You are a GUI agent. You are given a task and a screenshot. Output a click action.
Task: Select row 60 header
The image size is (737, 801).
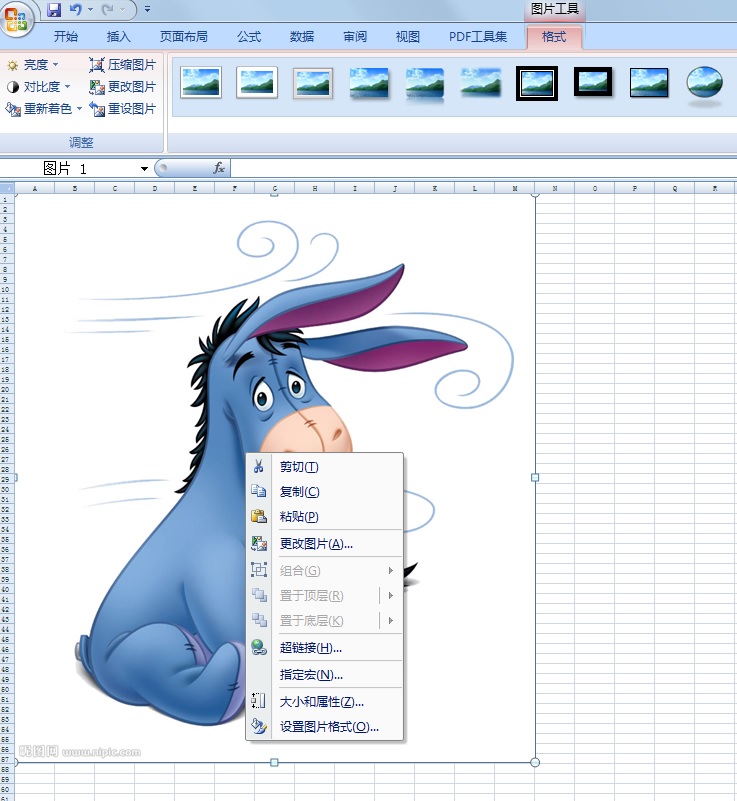pyautogui.click(x=7, y=789)
